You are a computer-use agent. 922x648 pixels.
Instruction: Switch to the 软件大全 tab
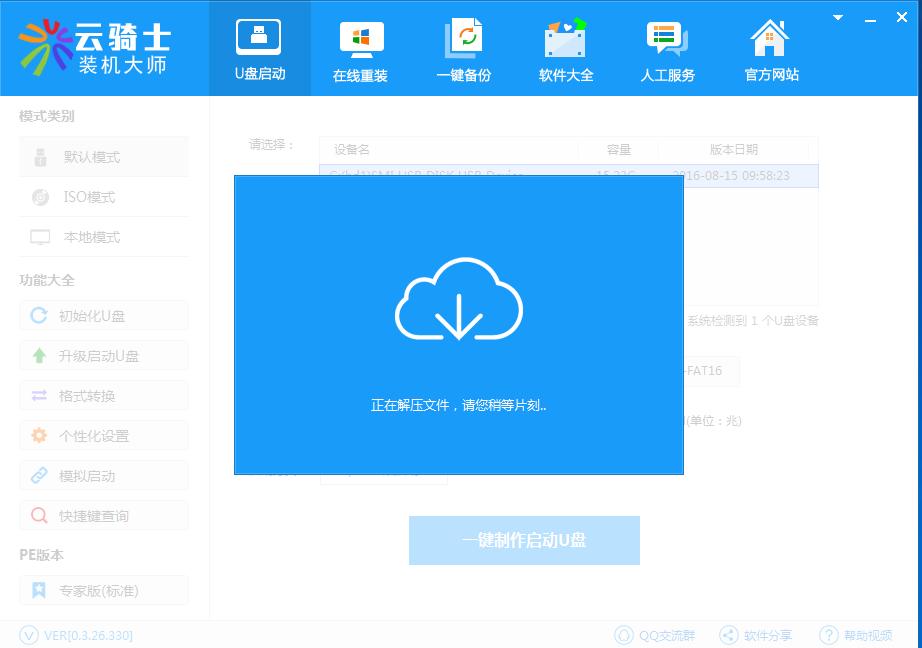565,48
